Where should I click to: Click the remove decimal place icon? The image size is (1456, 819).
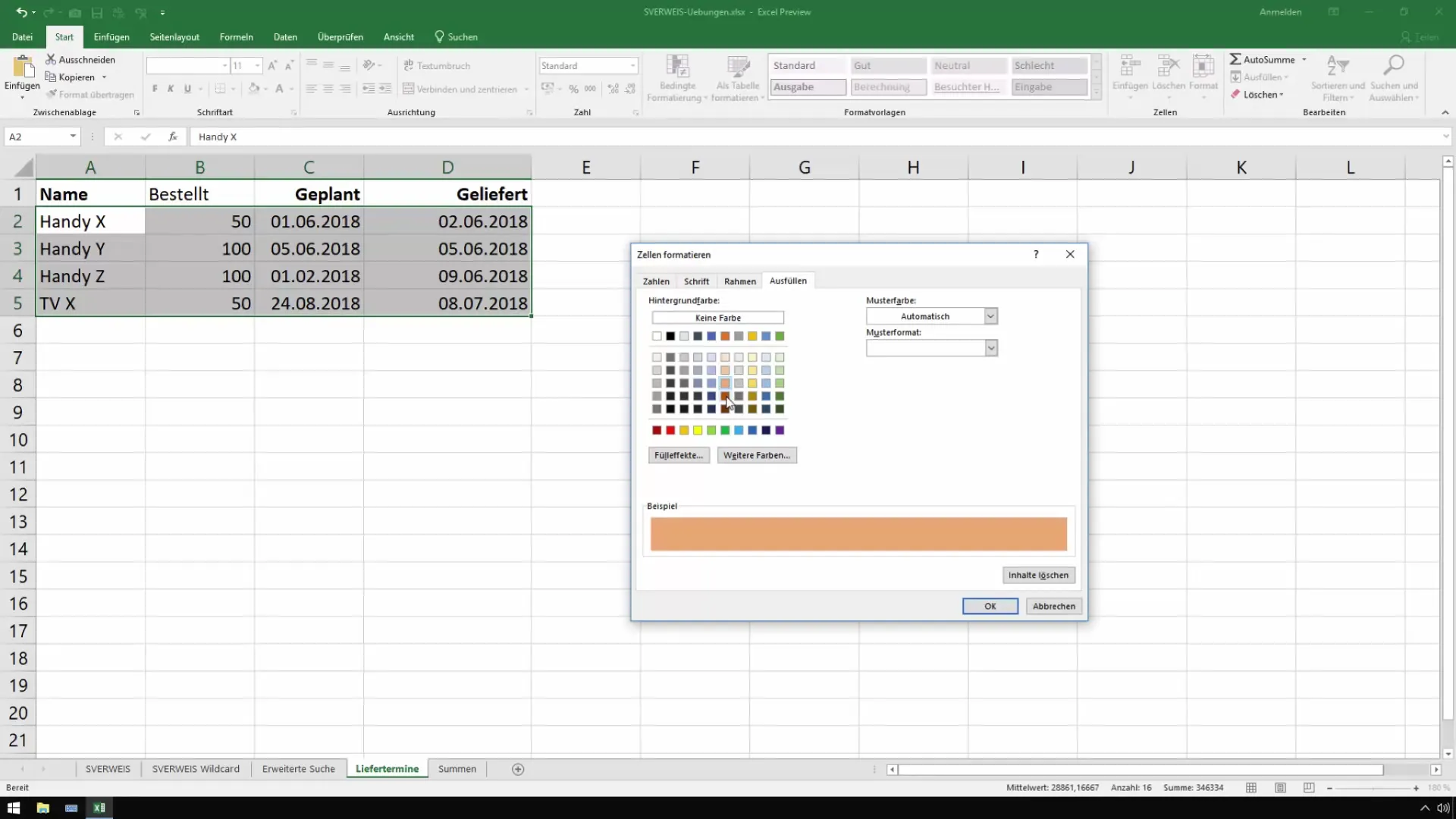630,89
